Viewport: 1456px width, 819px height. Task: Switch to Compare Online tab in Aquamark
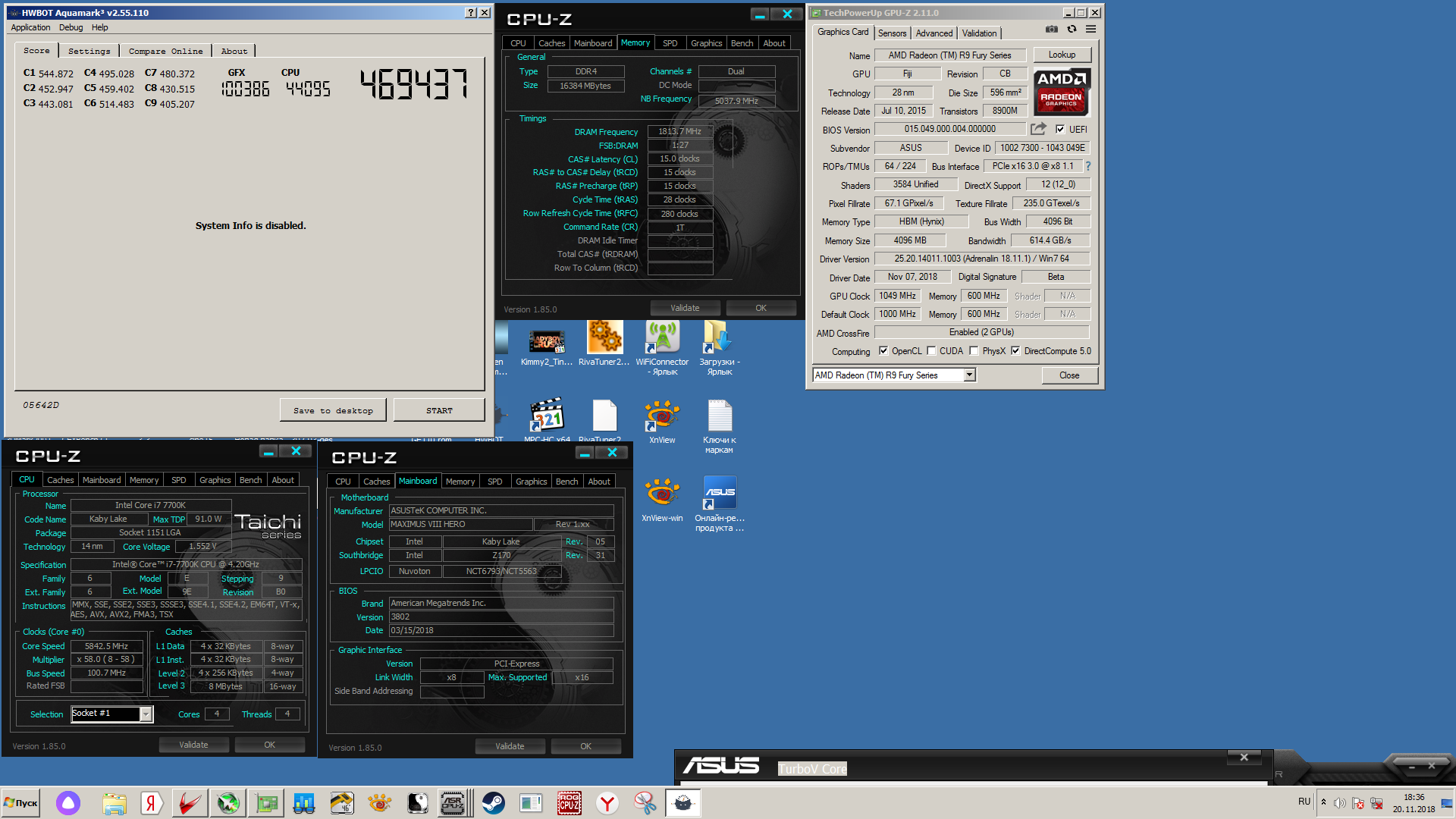(165, 51)
